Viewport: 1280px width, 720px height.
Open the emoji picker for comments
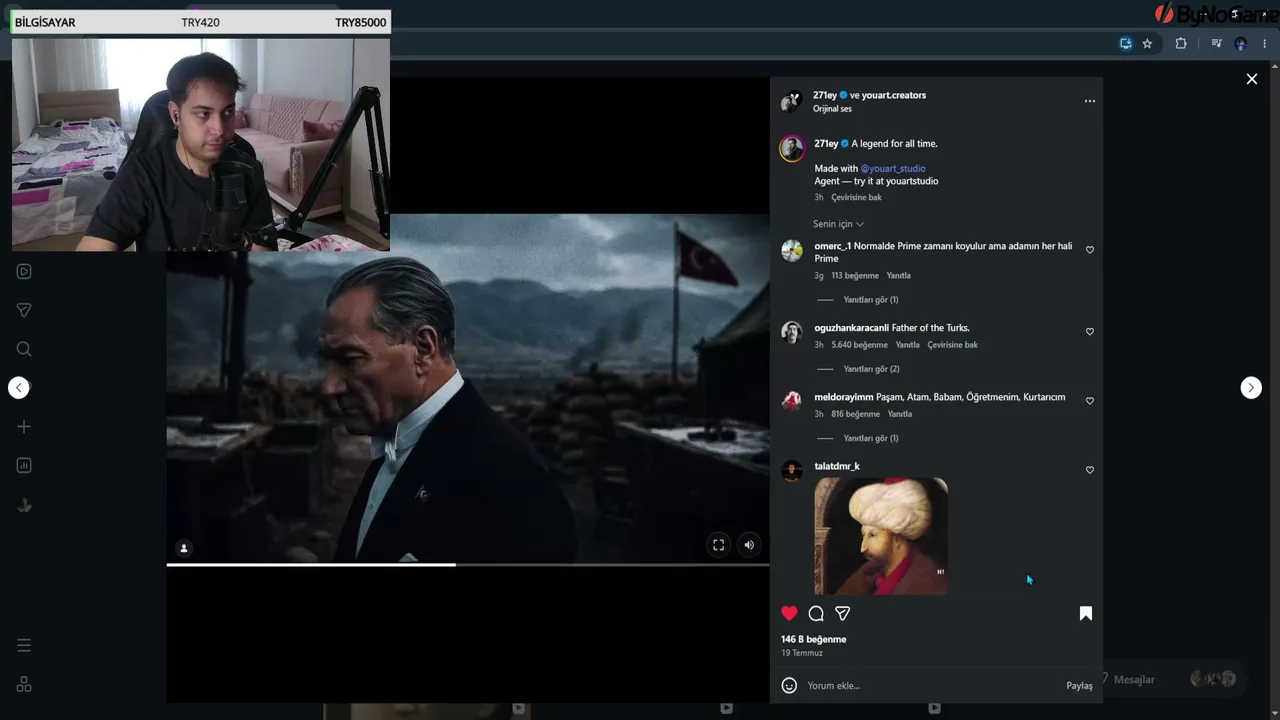tap(789, 686)
